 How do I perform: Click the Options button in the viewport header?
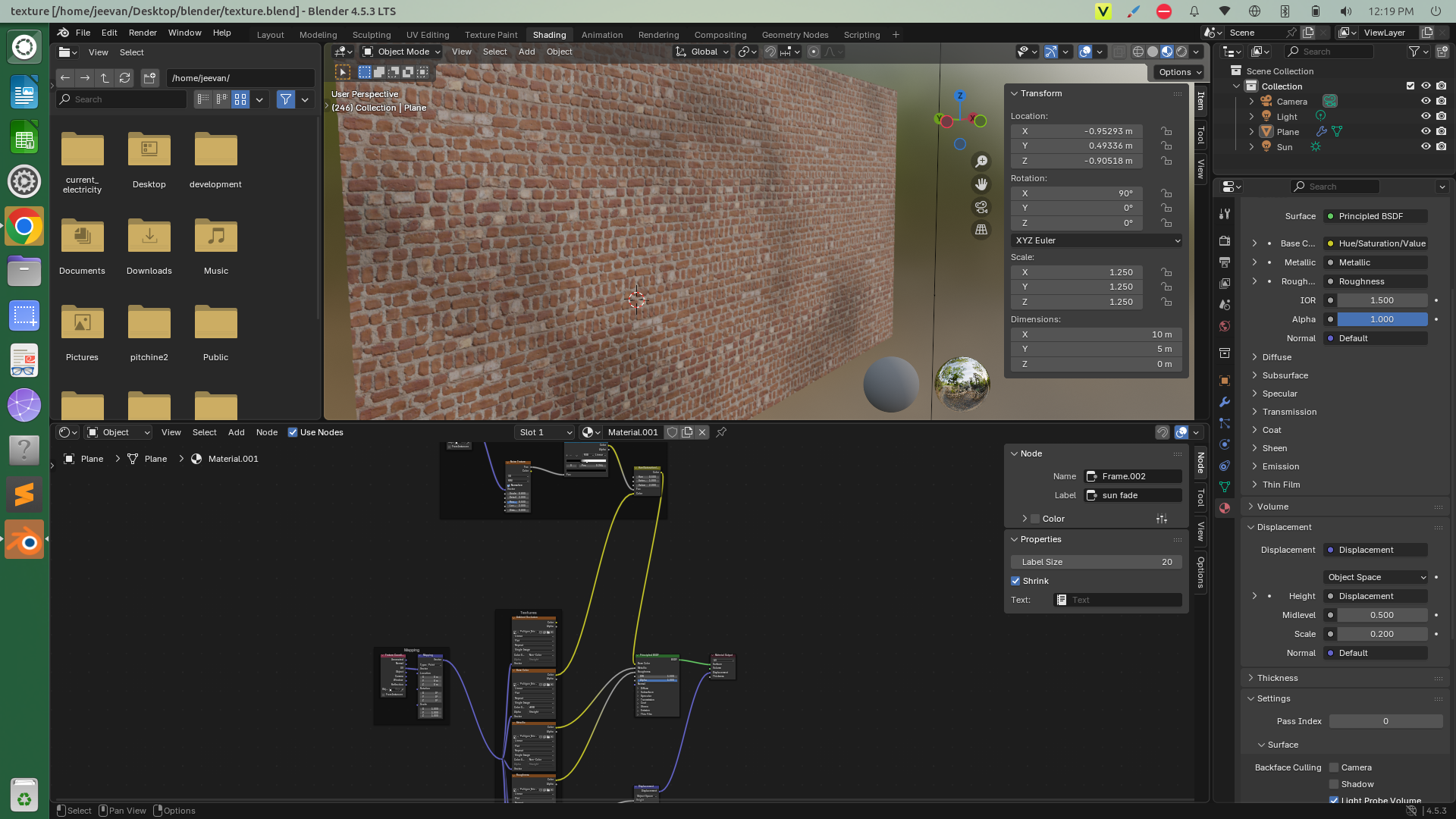tap(1176, 71)
